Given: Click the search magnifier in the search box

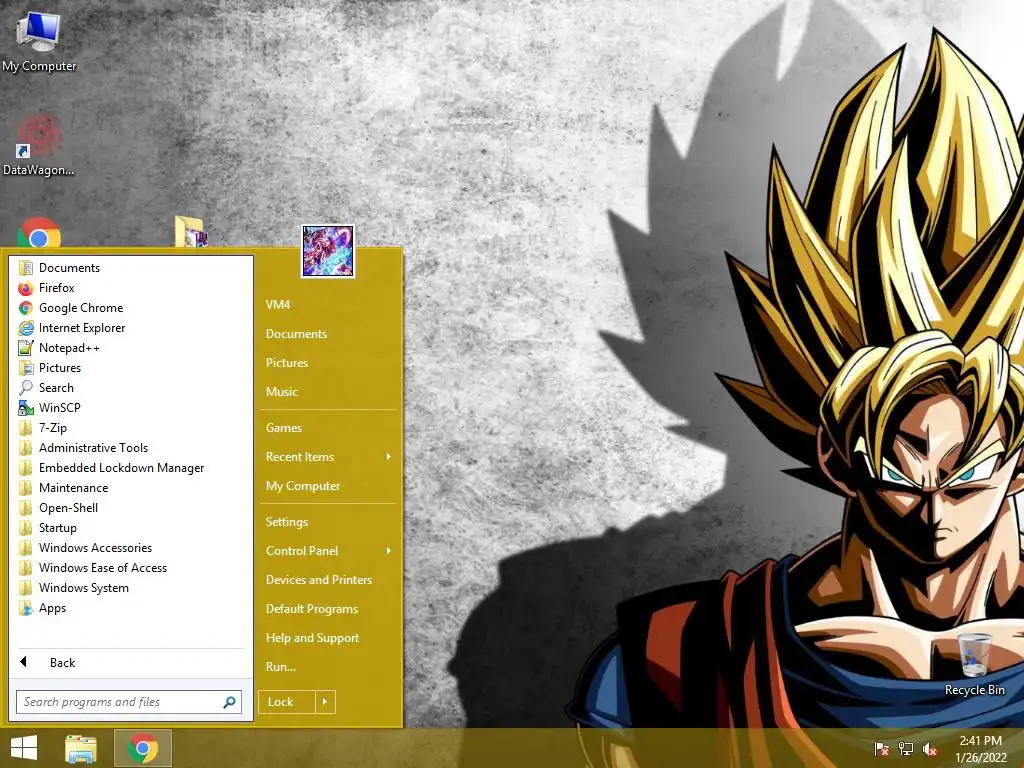Looking at the screenshot, I should pyautogui.click(x=229, y=702).
